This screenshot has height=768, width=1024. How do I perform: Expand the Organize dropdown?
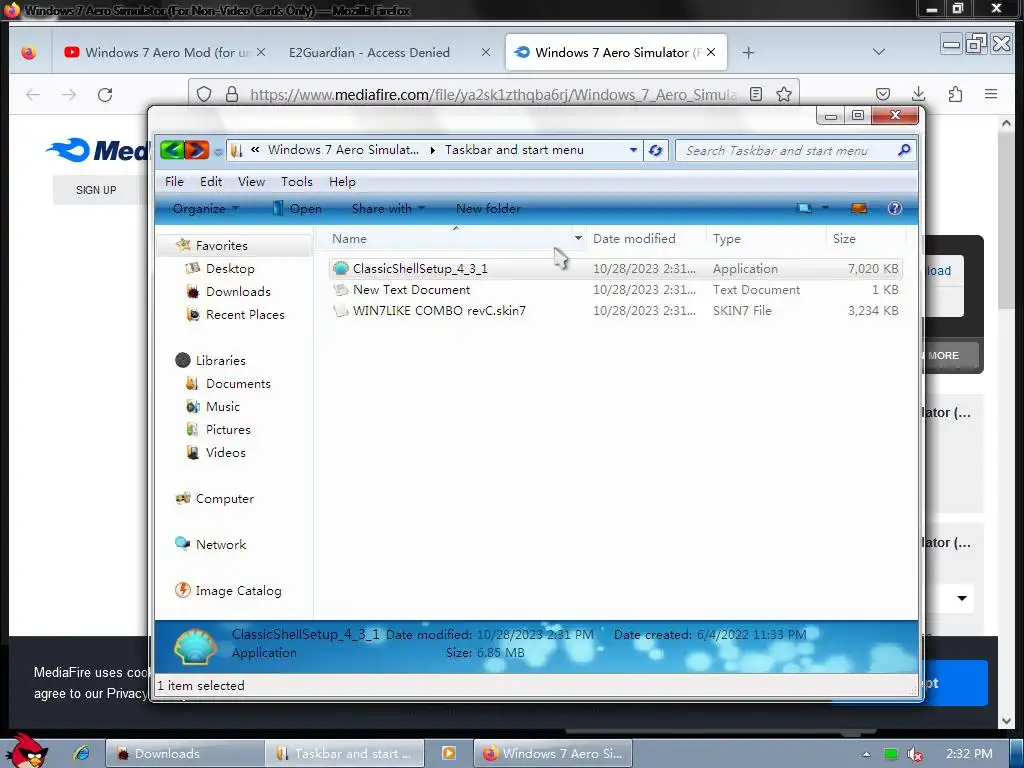[205, 208]
